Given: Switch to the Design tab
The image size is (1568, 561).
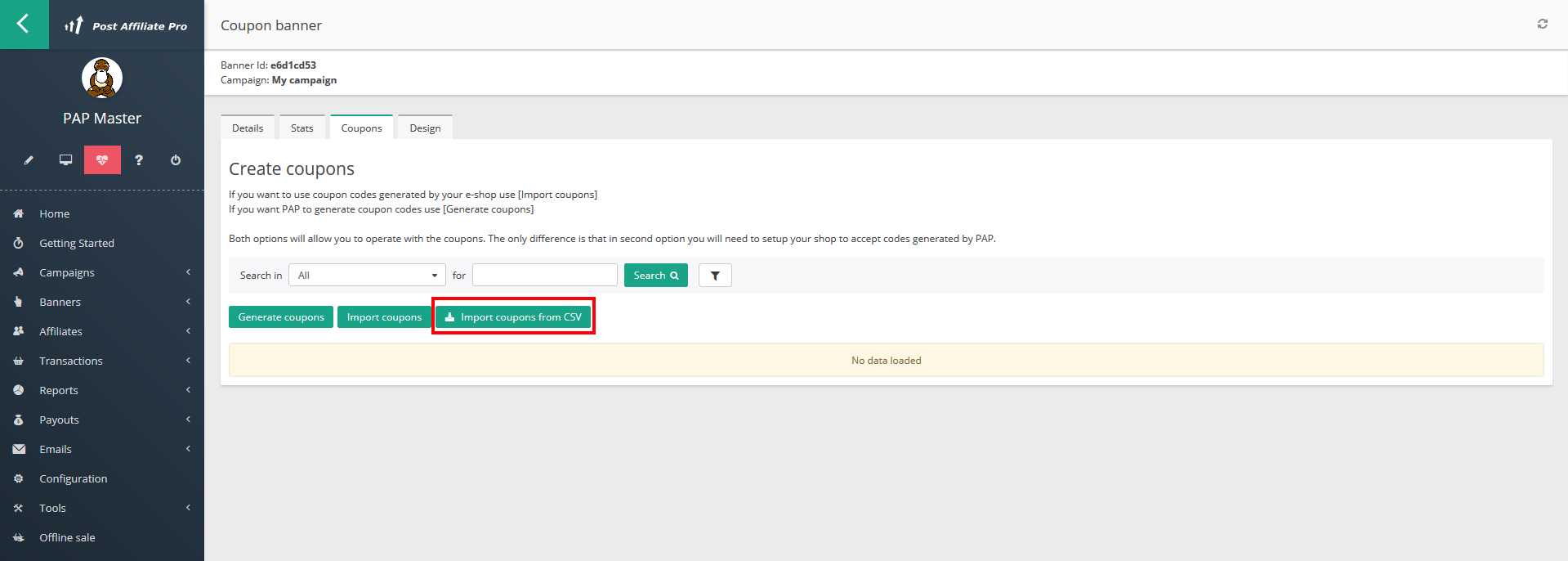Looking at the screenshot, I should click(x=425, y=128).
